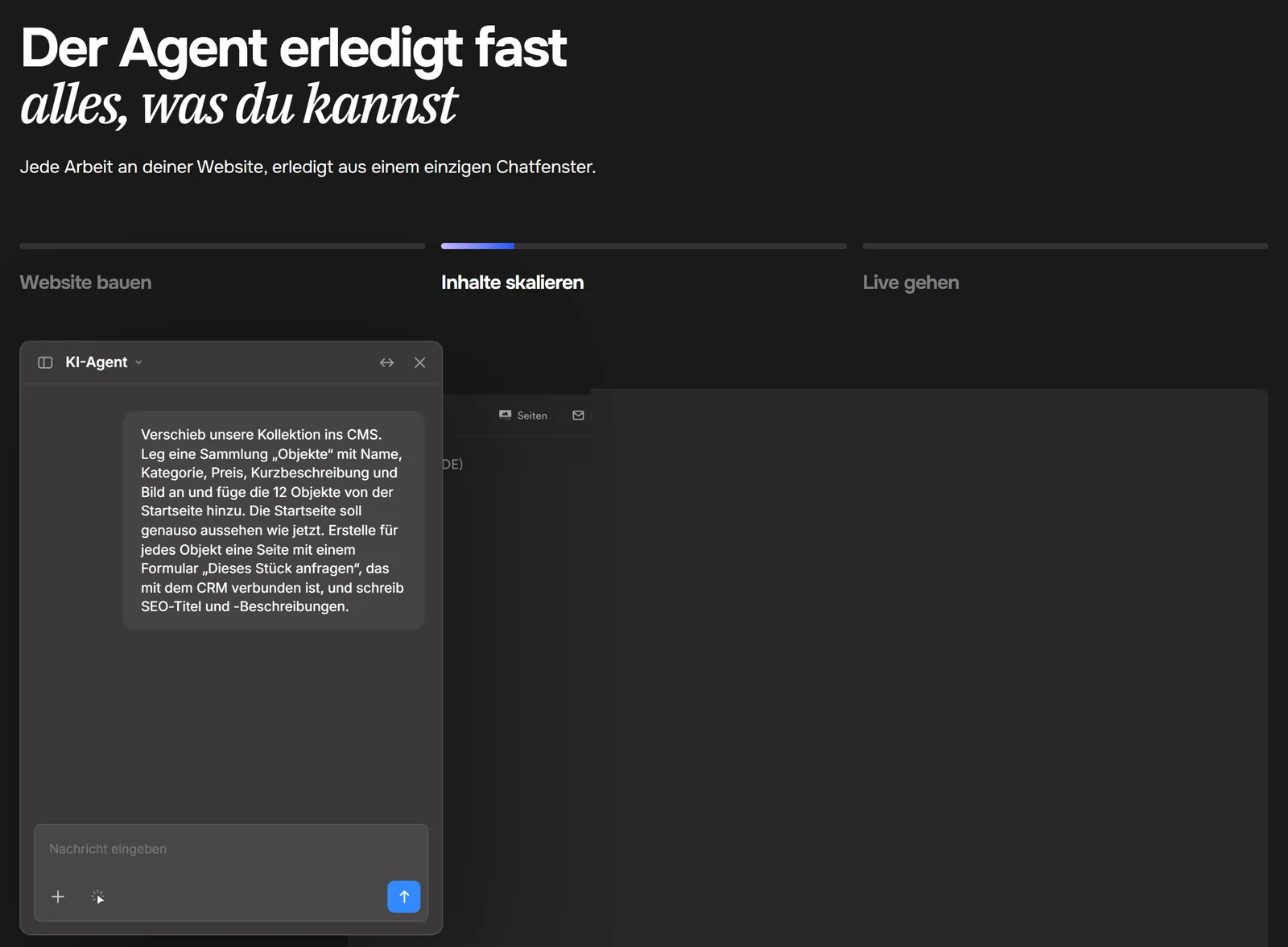Toggle the sidebar panel icon beside KI-Agent
1288x947 pixels.
(45, 362)
